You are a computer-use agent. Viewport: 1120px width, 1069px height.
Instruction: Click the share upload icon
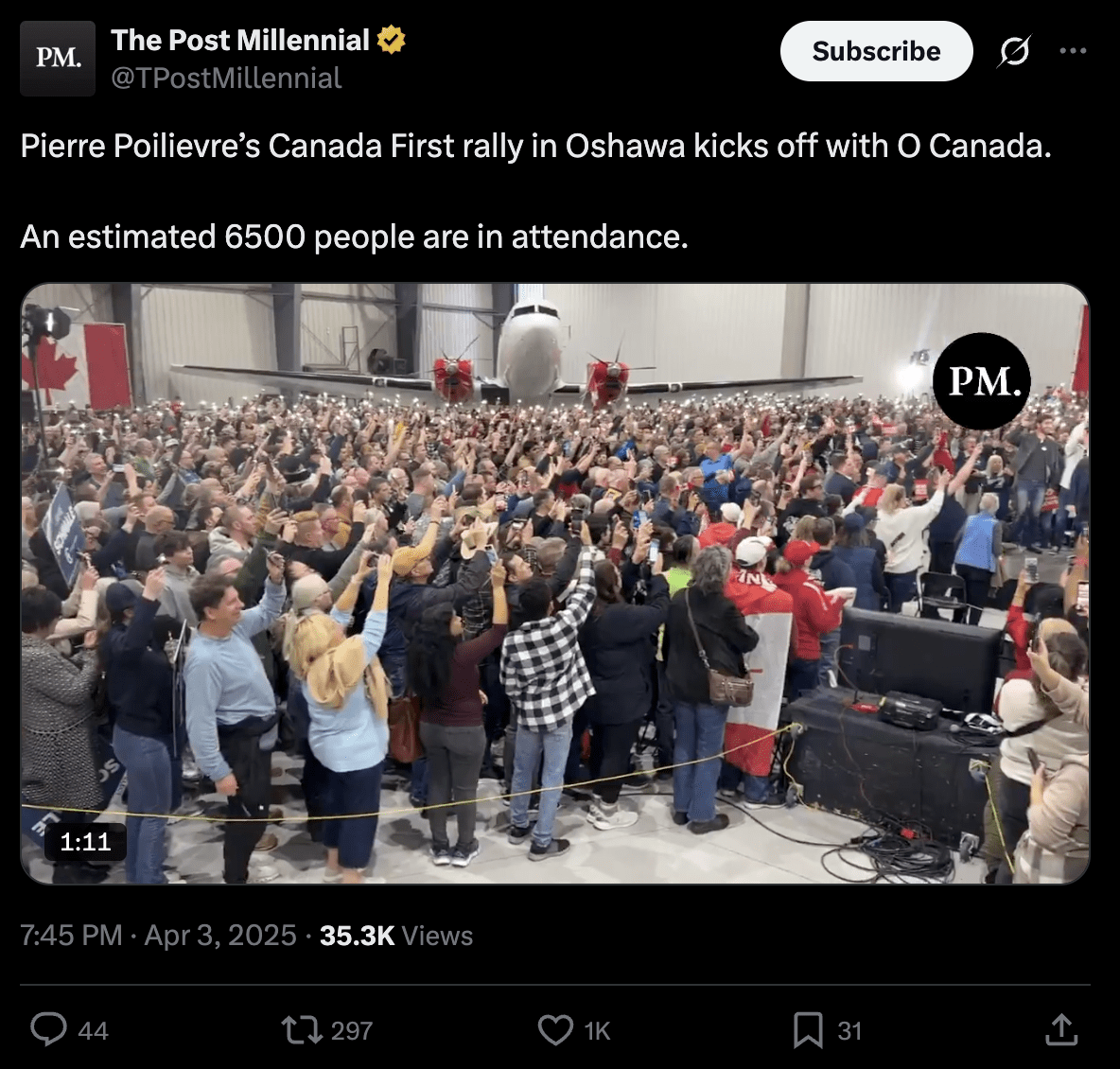coord(1061,1029)
